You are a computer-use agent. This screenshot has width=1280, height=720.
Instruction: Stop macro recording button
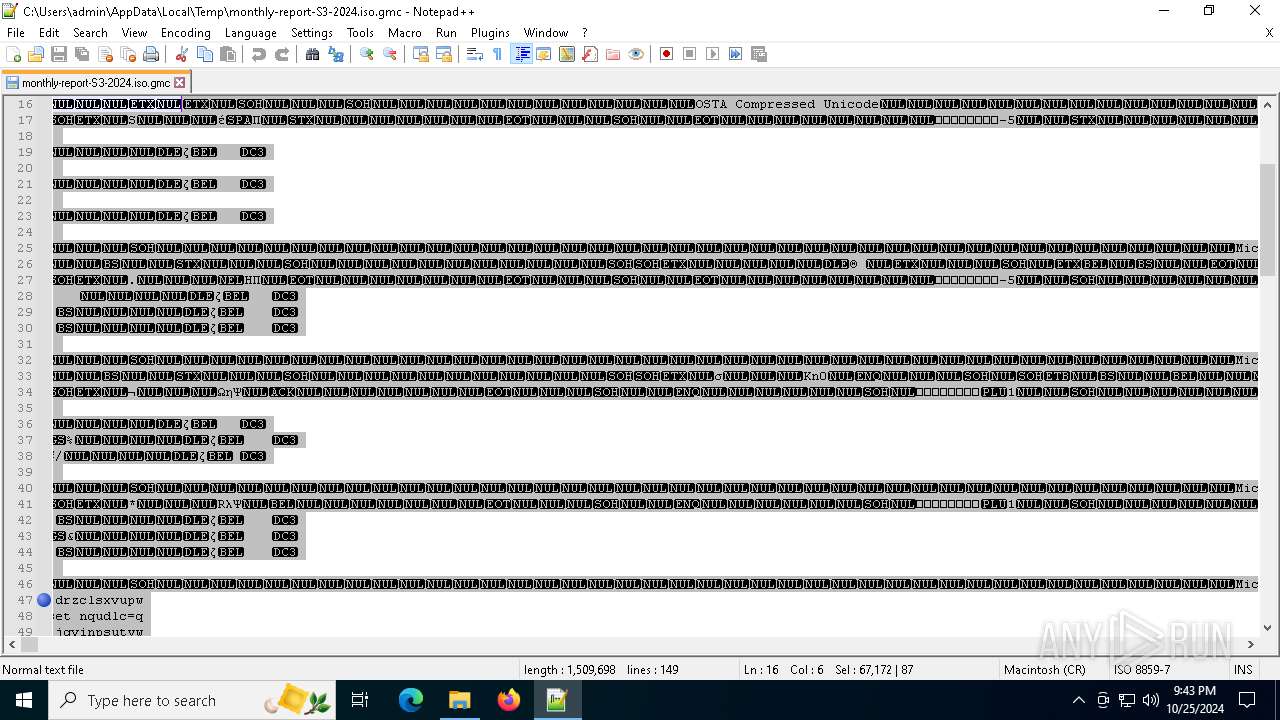point(690,54)
